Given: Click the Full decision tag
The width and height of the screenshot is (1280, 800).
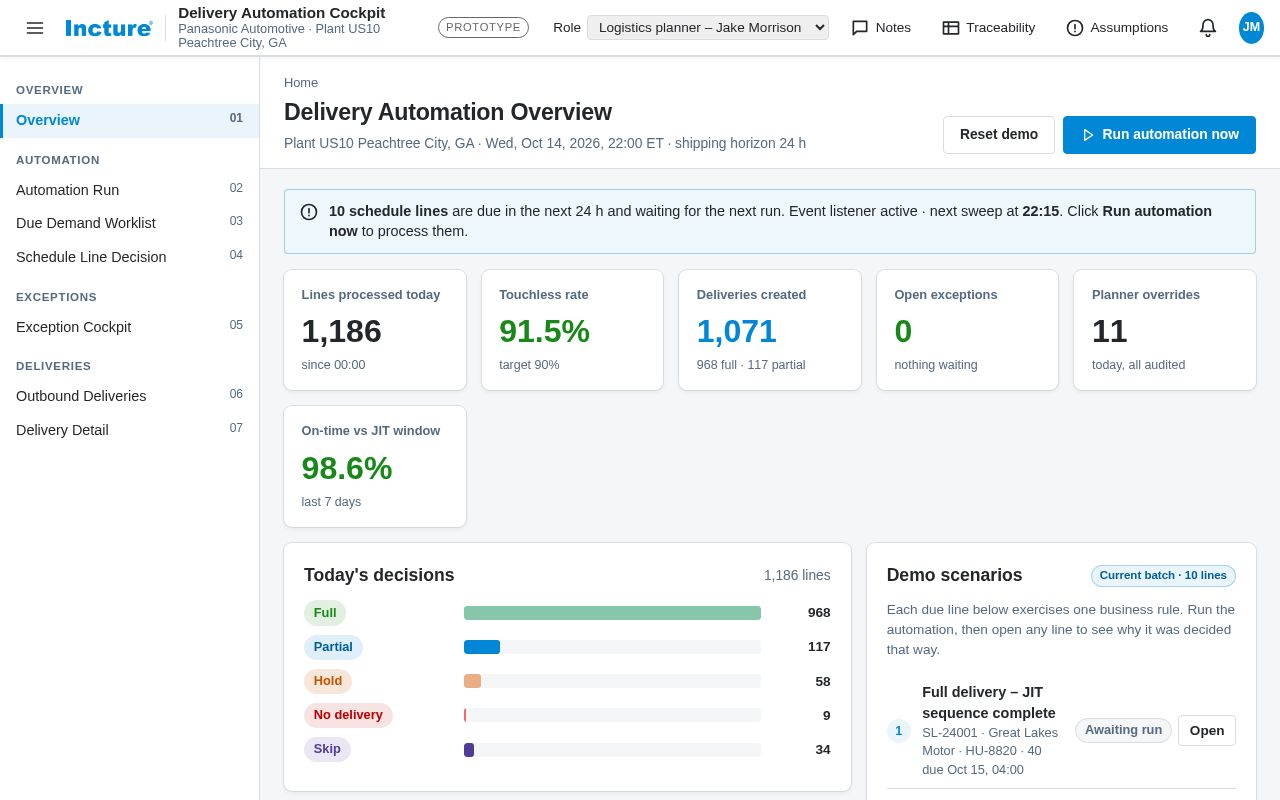Looking at the screenshot, I should coord(325,613).
